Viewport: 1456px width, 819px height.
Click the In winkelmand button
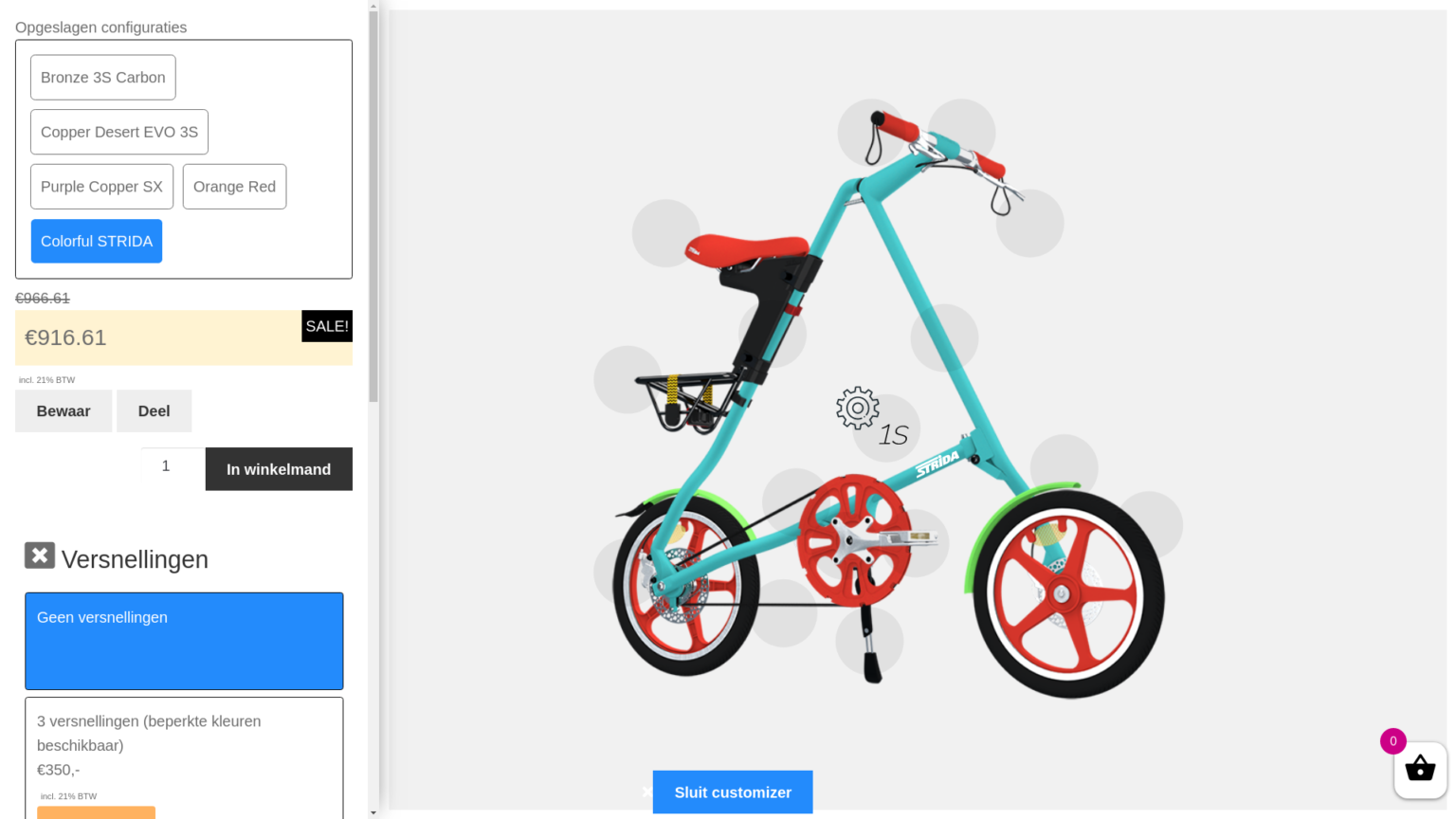point(279,469)
